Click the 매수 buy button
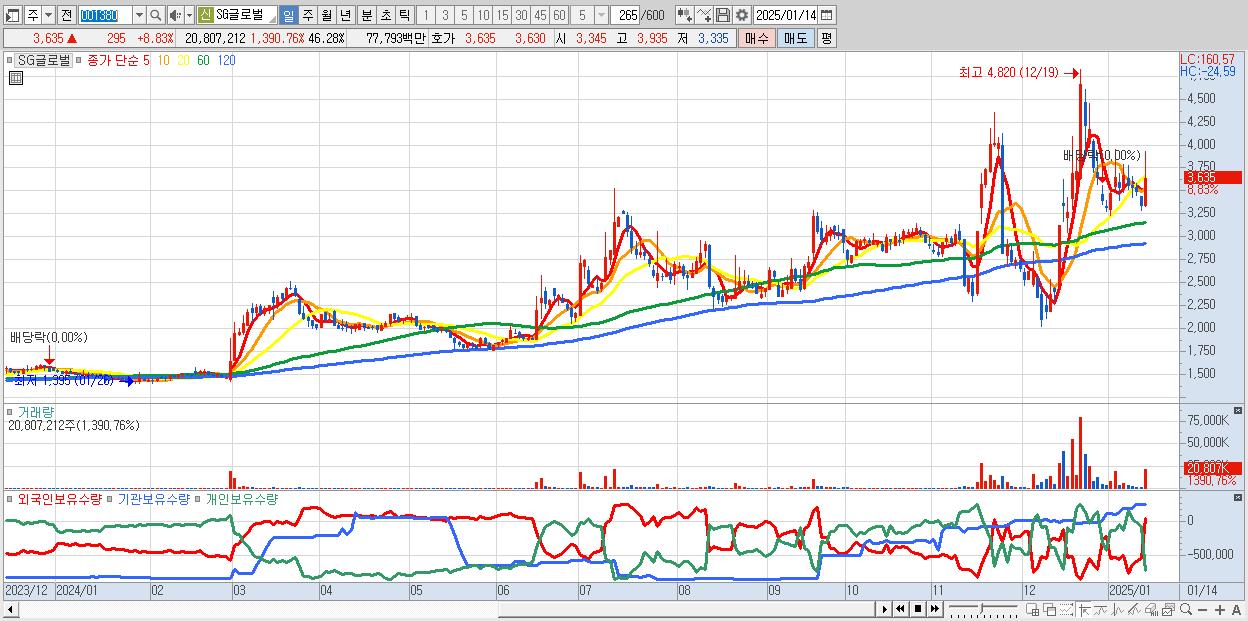This screenshot has width=1248, height=621. point(755,38)
